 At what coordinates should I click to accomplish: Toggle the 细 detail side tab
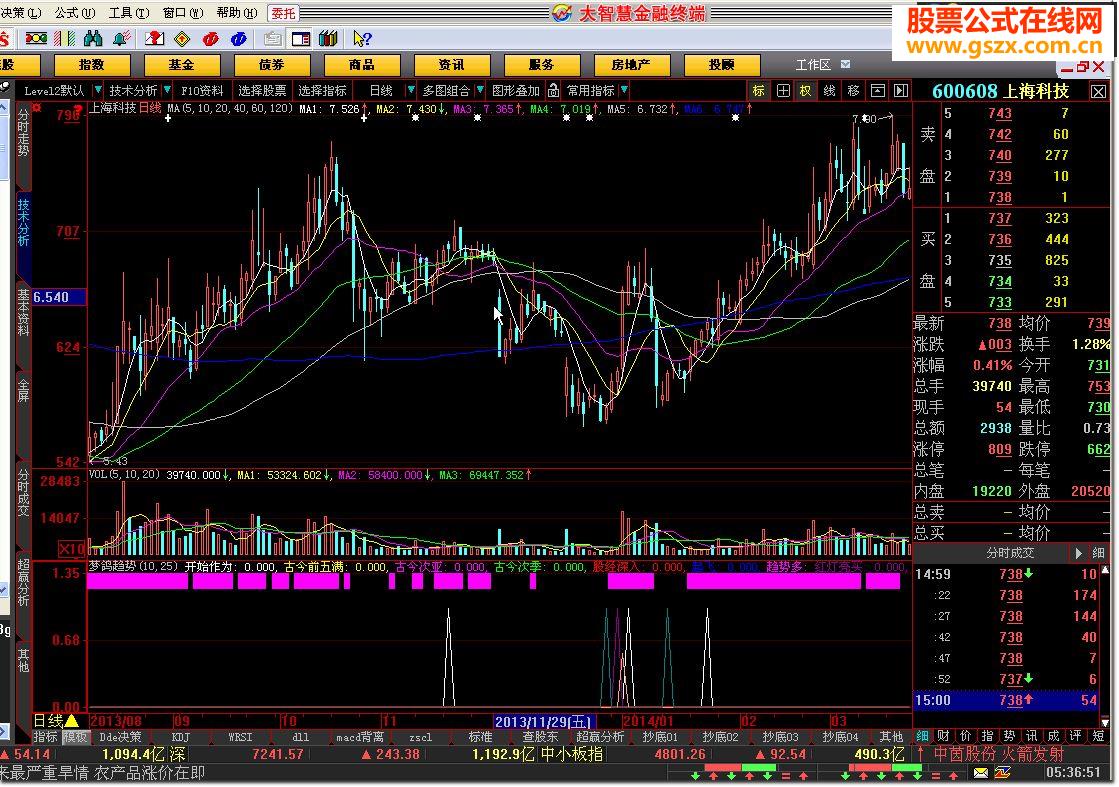click(x=922, y=736)
